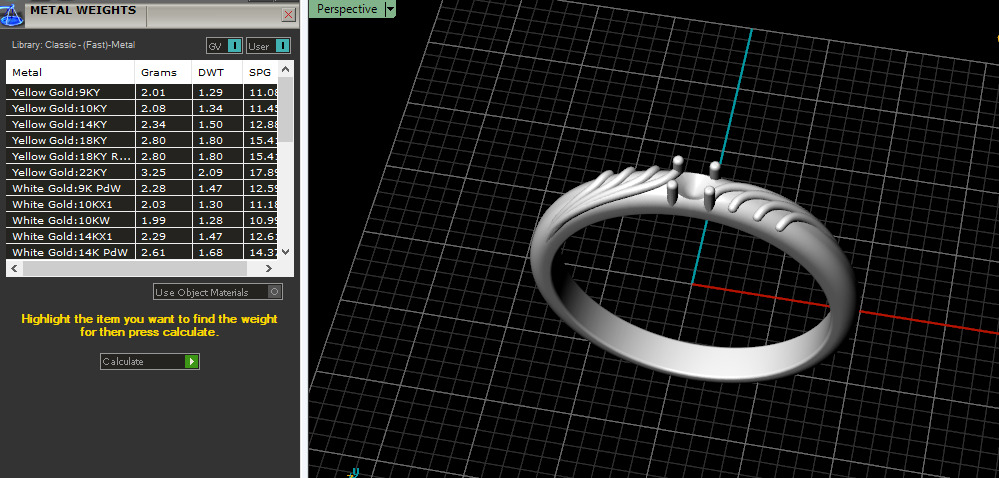Image resolution: width=999 pixels, height=478 pixels.
Task: Click the 2.09 DWT value for 22KY
Action: (210, 172)
